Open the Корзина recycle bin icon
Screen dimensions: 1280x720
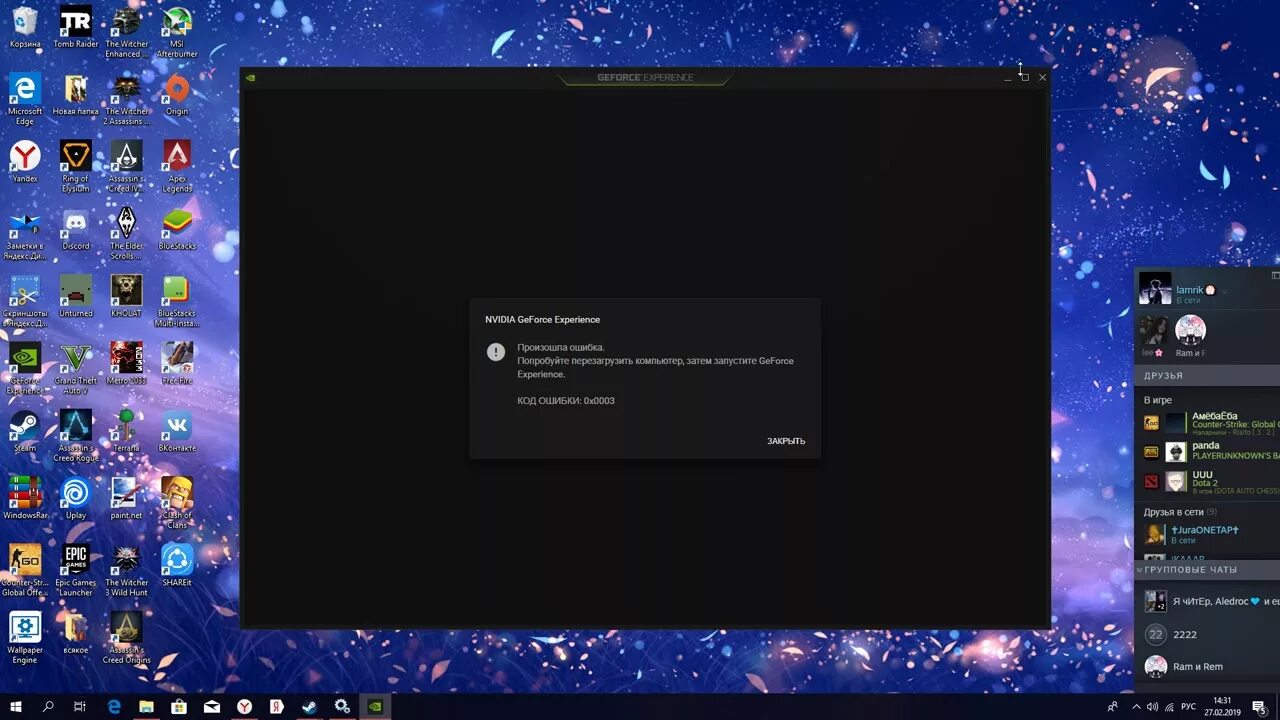25,28
